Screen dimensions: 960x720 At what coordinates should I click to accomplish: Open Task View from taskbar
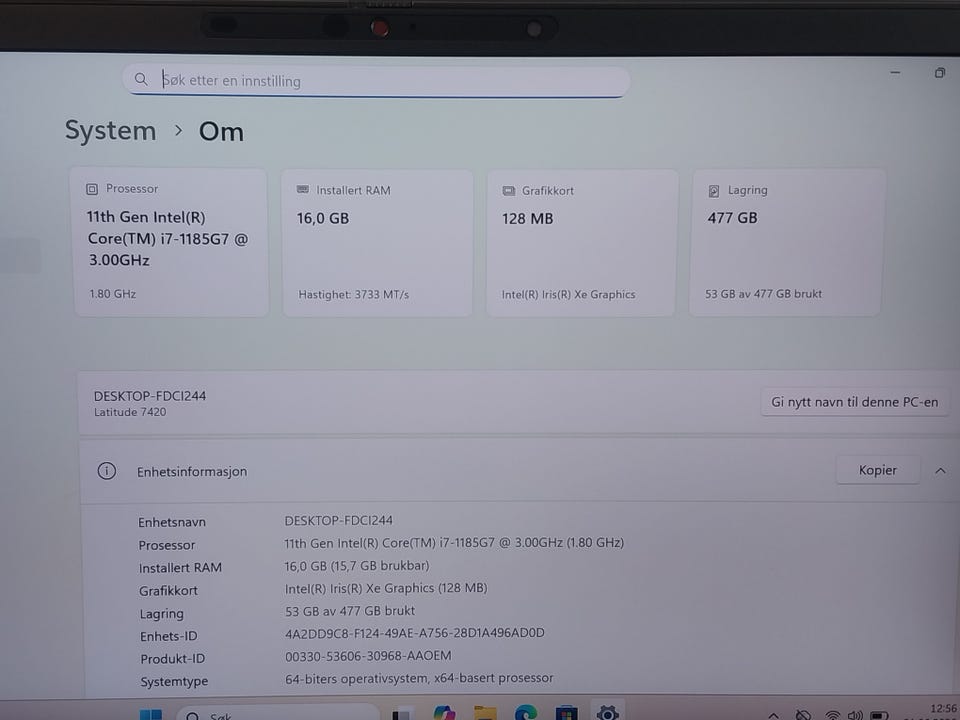(x=402, y=715)
